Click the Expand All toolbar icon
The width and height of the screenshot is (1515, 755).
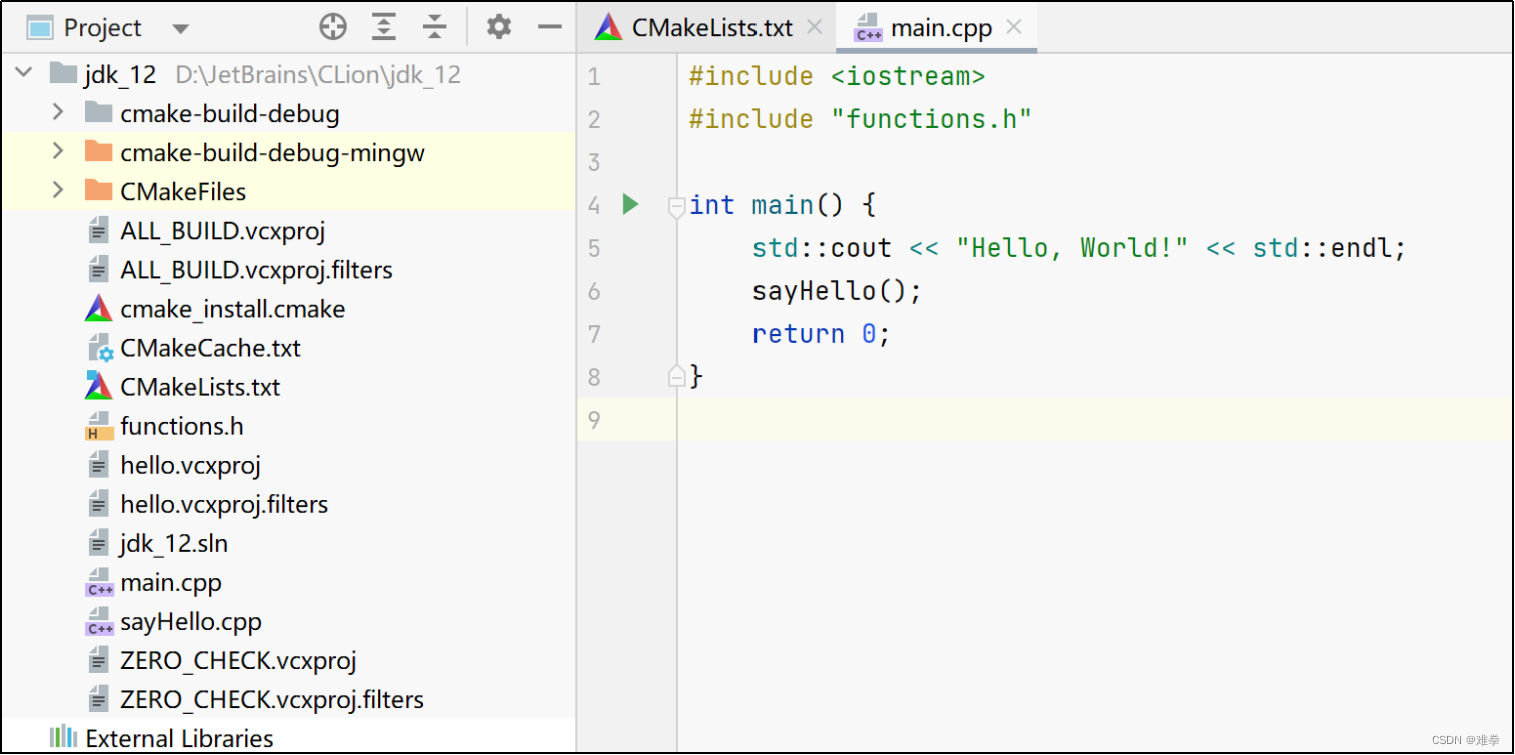(x=384, y=27)
